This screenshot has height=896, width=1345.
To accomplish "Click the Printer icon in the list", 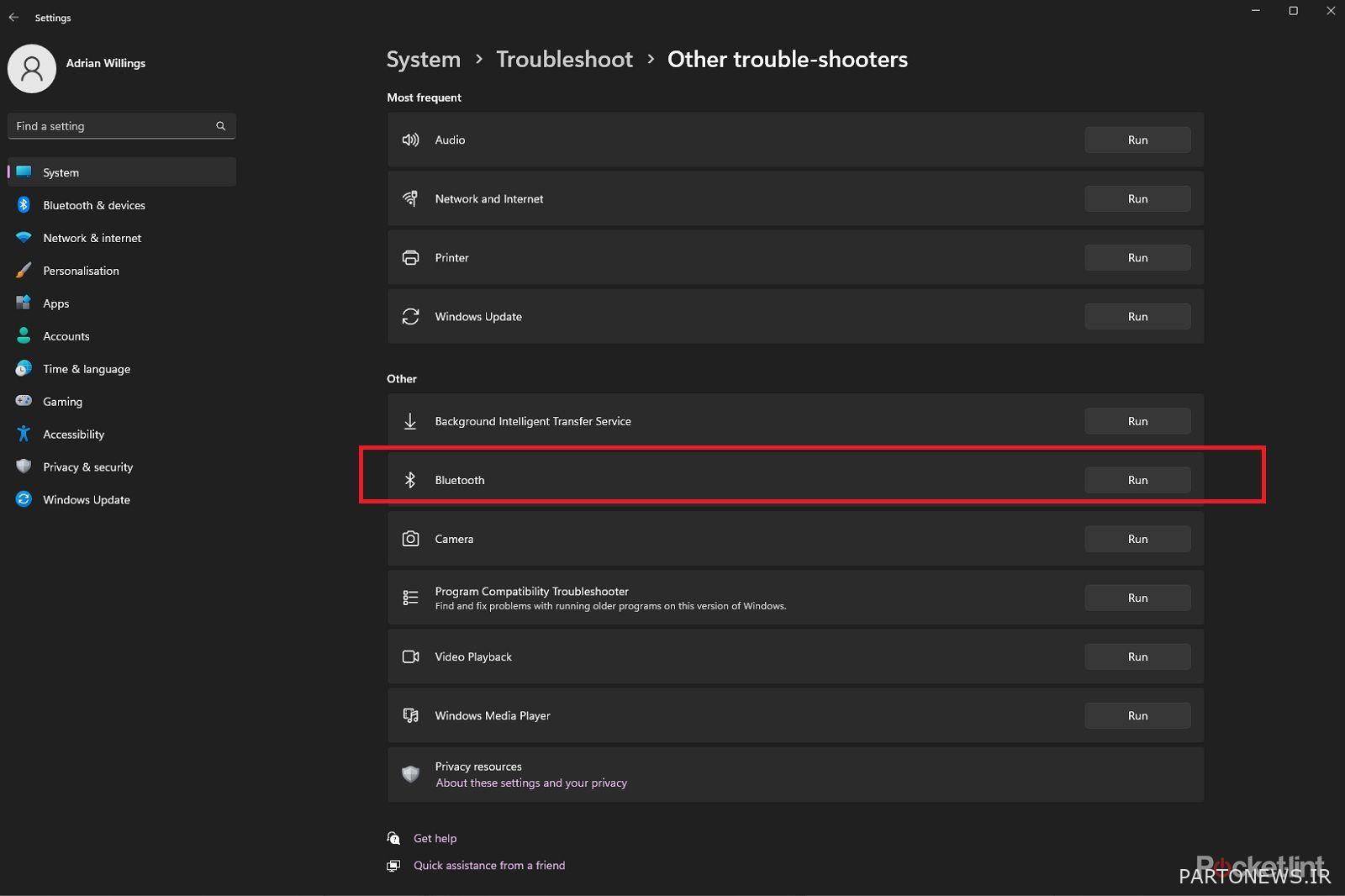I will (410, 257).
